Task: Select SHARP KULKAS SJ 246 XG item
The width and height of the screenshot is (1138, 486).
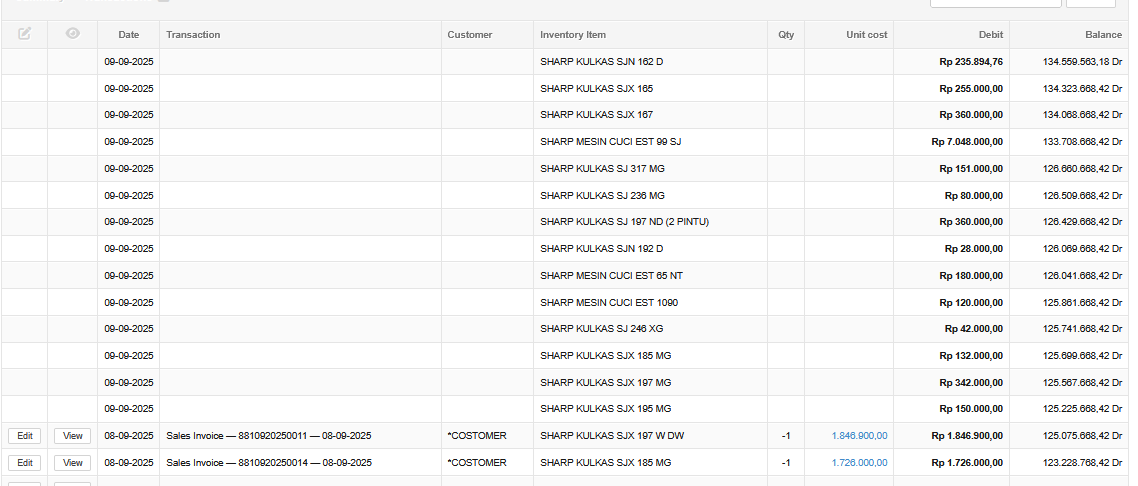Action: click(x=602, y=329)
